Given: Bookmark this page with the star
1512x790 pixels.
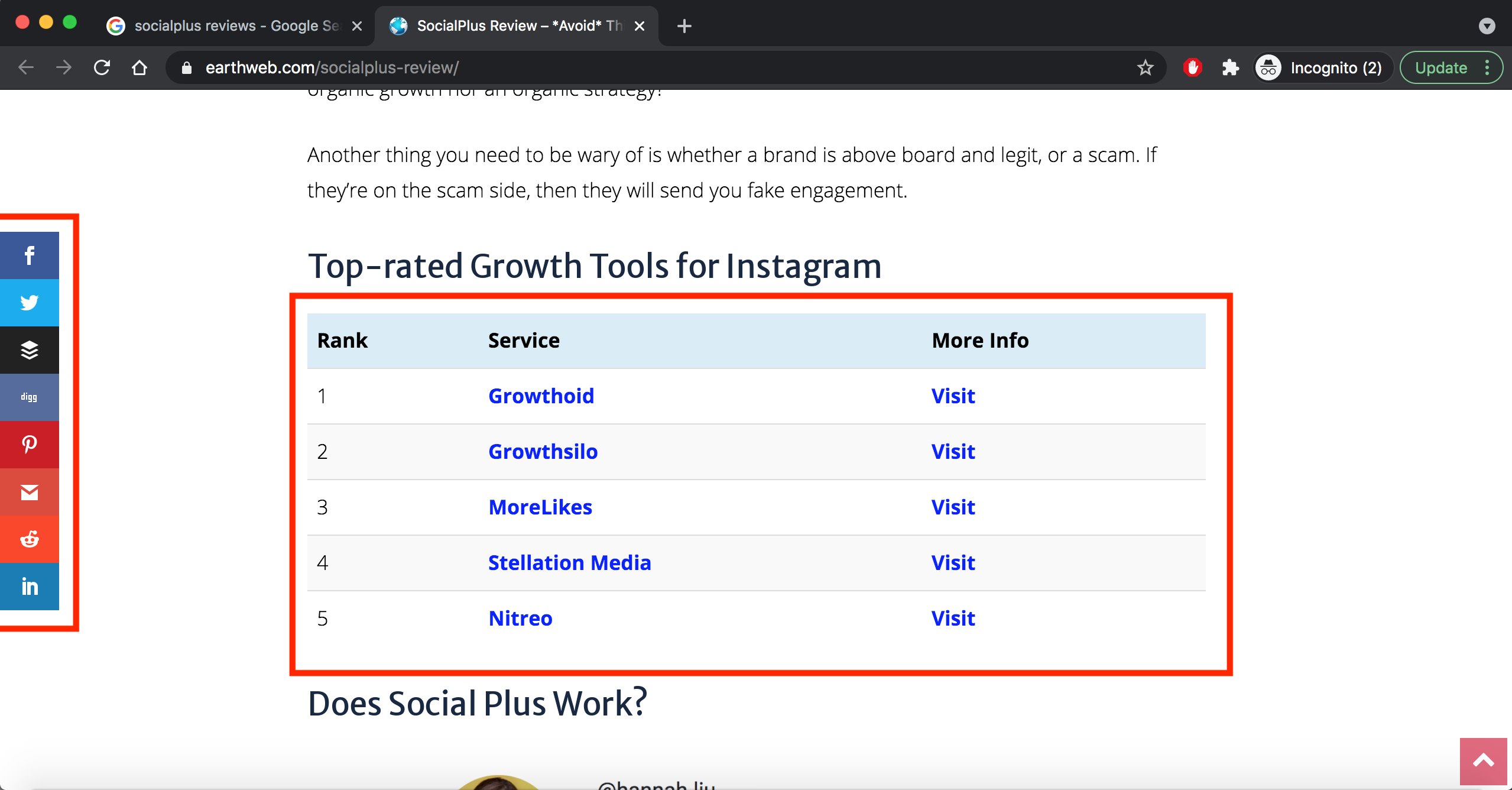Looking at the screenshot, I should (x=1146, y=68).
